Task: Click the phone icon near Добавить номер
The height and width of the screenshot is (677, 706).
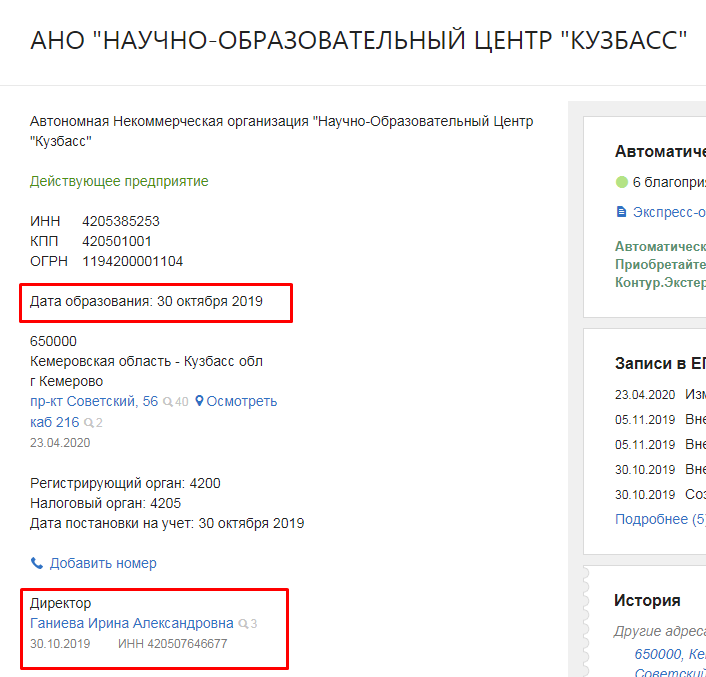Action: 36,563
